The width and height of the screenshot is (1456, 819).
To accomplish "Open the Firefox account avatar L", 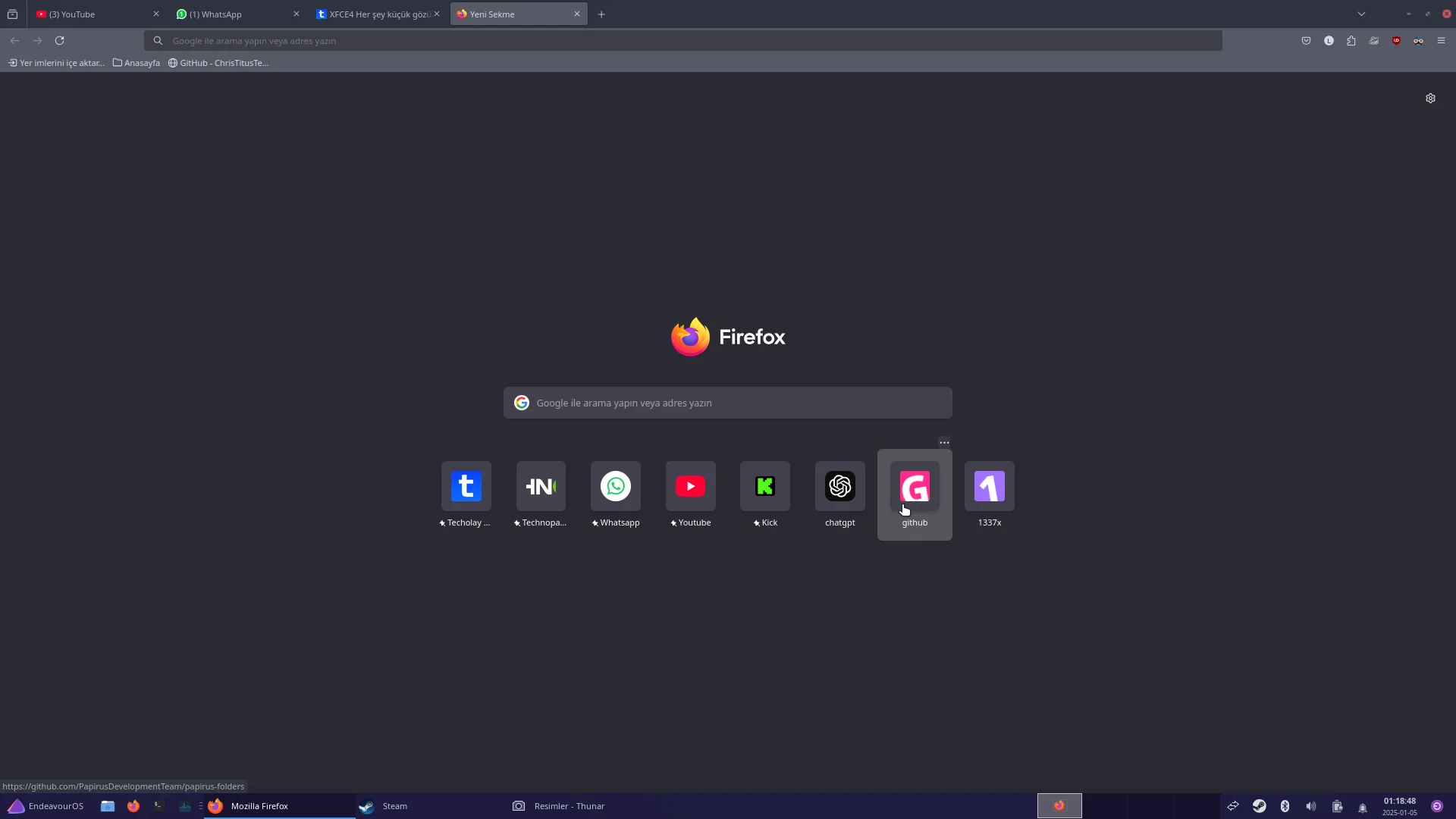I will pos(1329,41).
